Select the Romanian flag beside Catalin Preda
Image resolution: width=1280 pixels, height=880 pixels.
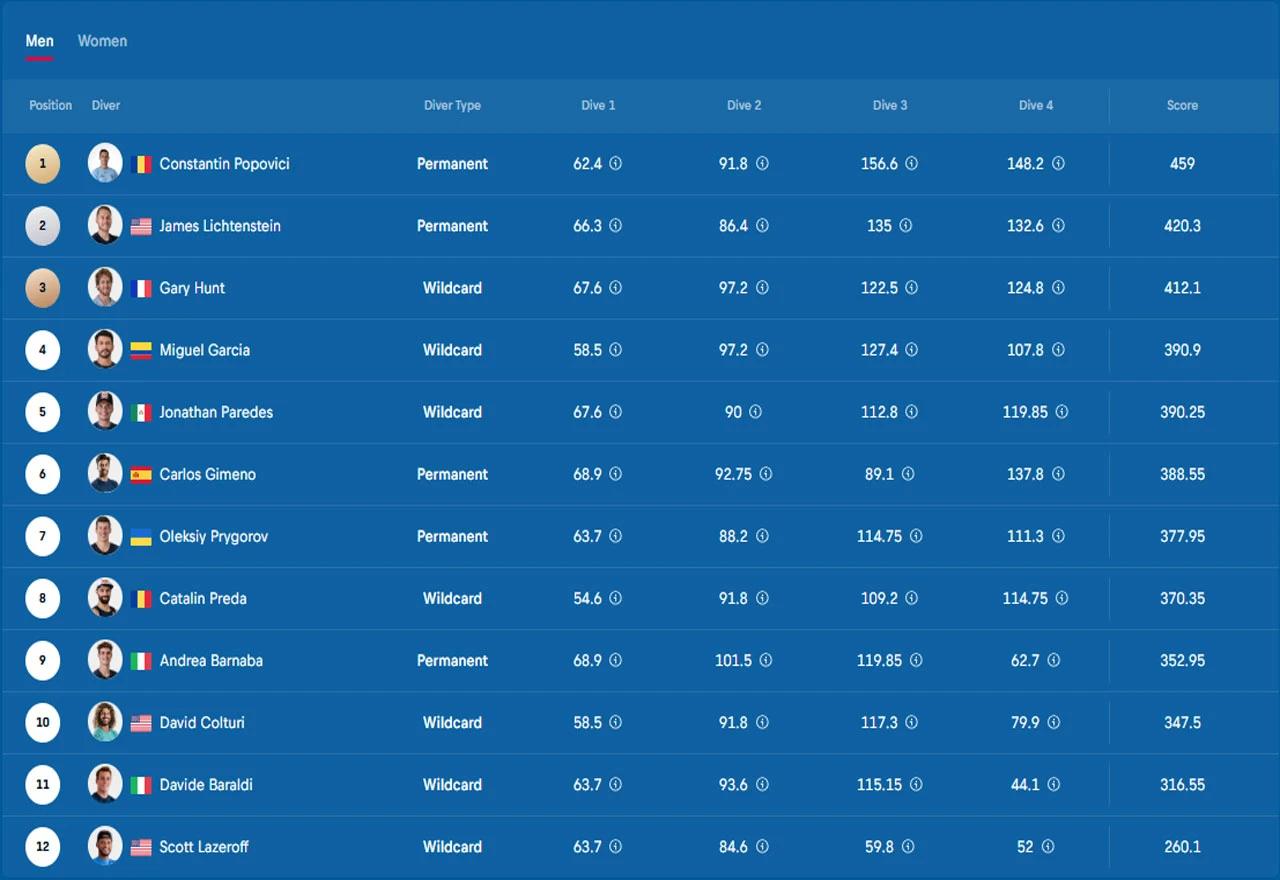[x=141, y=598]
